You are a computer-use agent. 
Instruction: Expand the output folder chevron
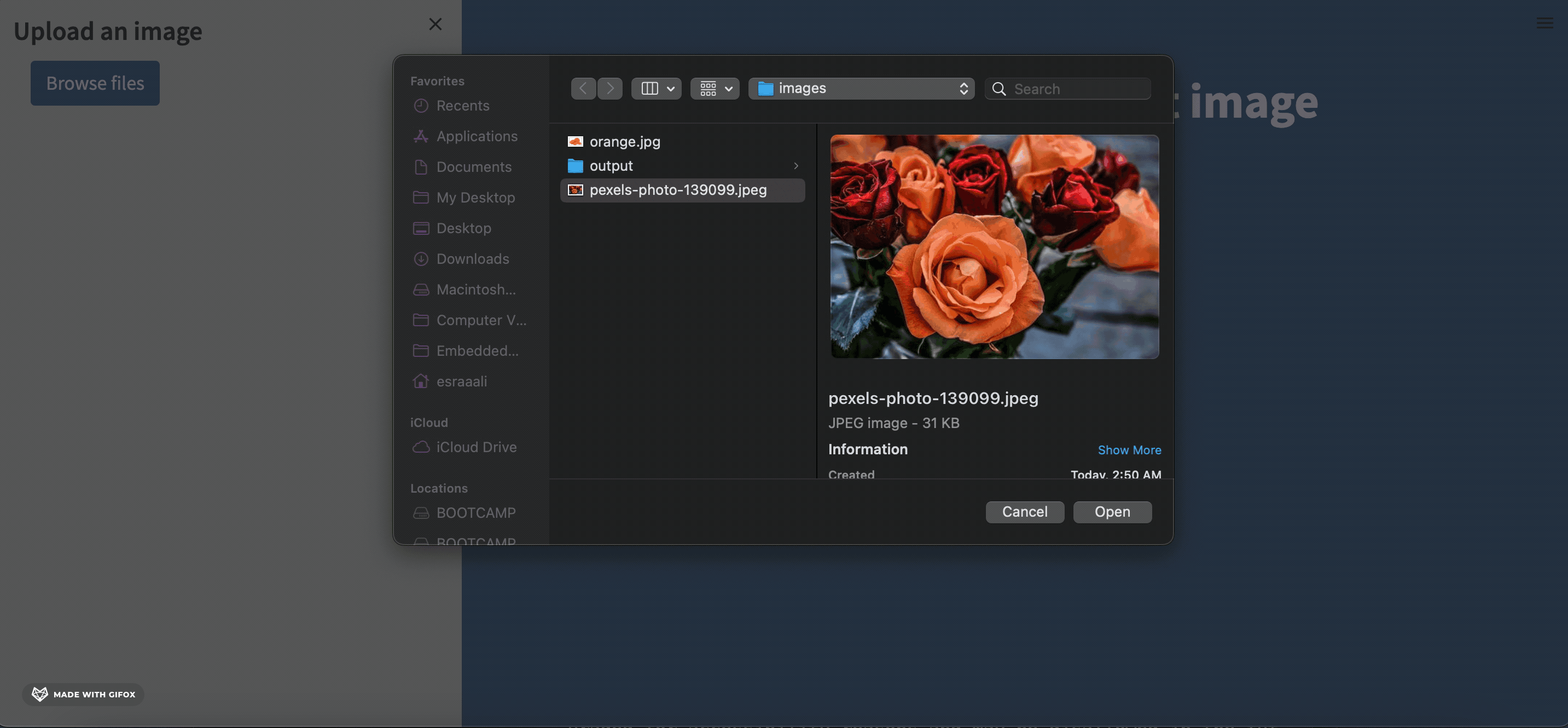(x=795, y=166)
